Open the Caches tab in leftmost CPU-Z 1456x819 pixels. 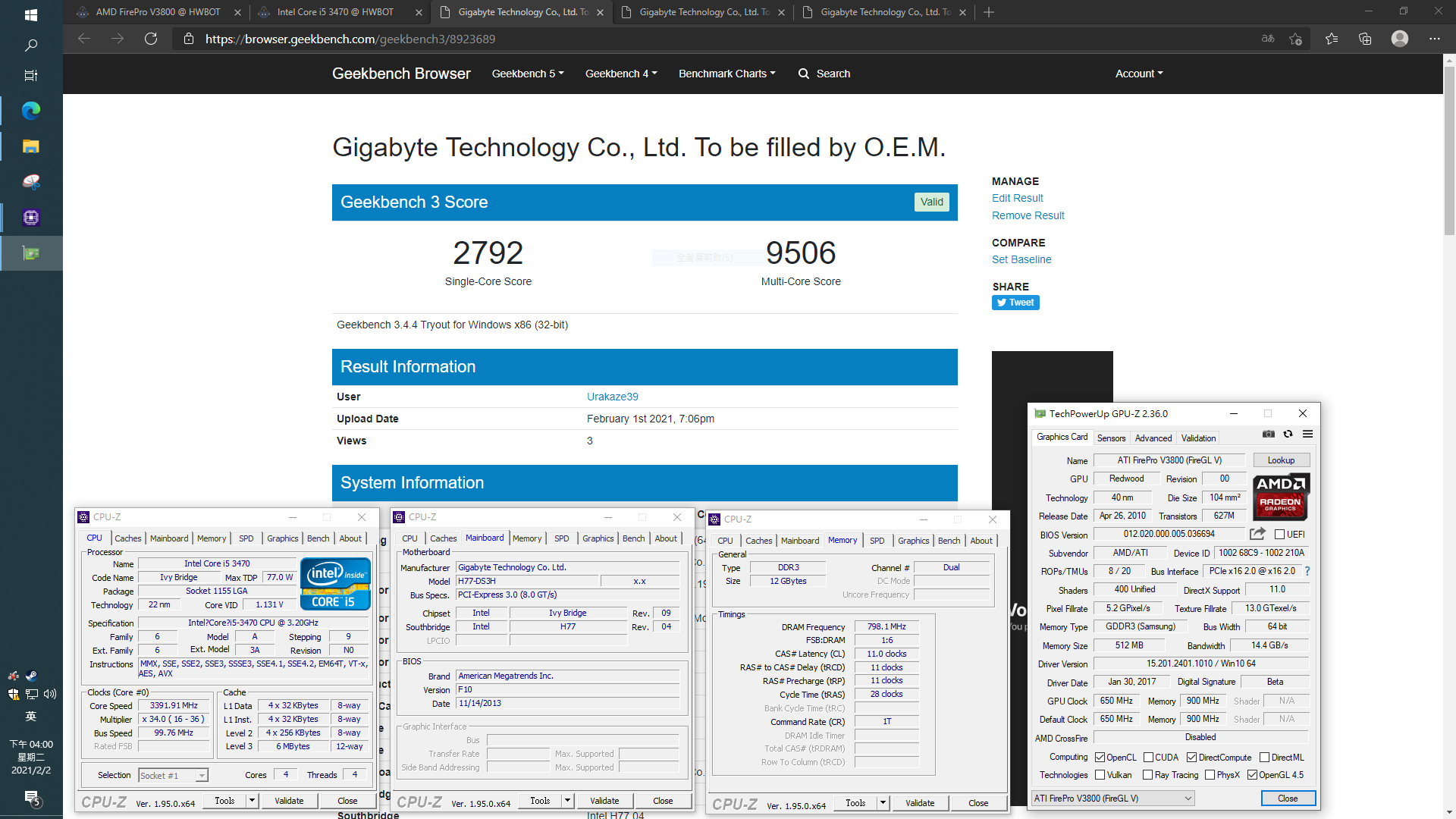tap(128, 538)
